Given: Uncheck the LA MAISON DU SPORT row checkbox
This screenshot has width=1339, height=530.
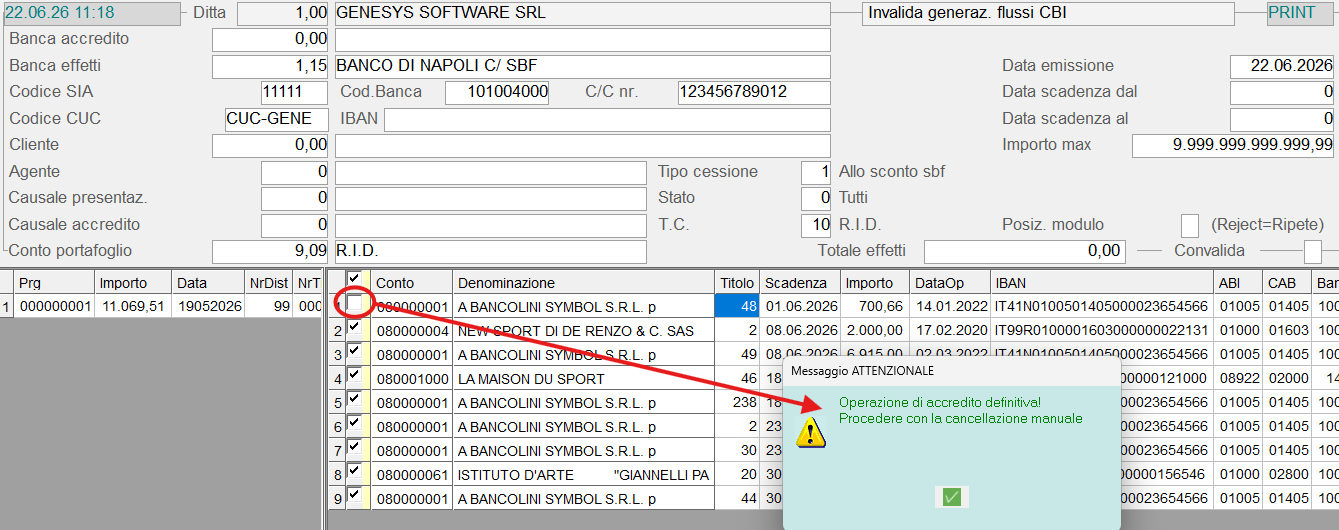Looking at the screenshot, I should click(354, 376).
